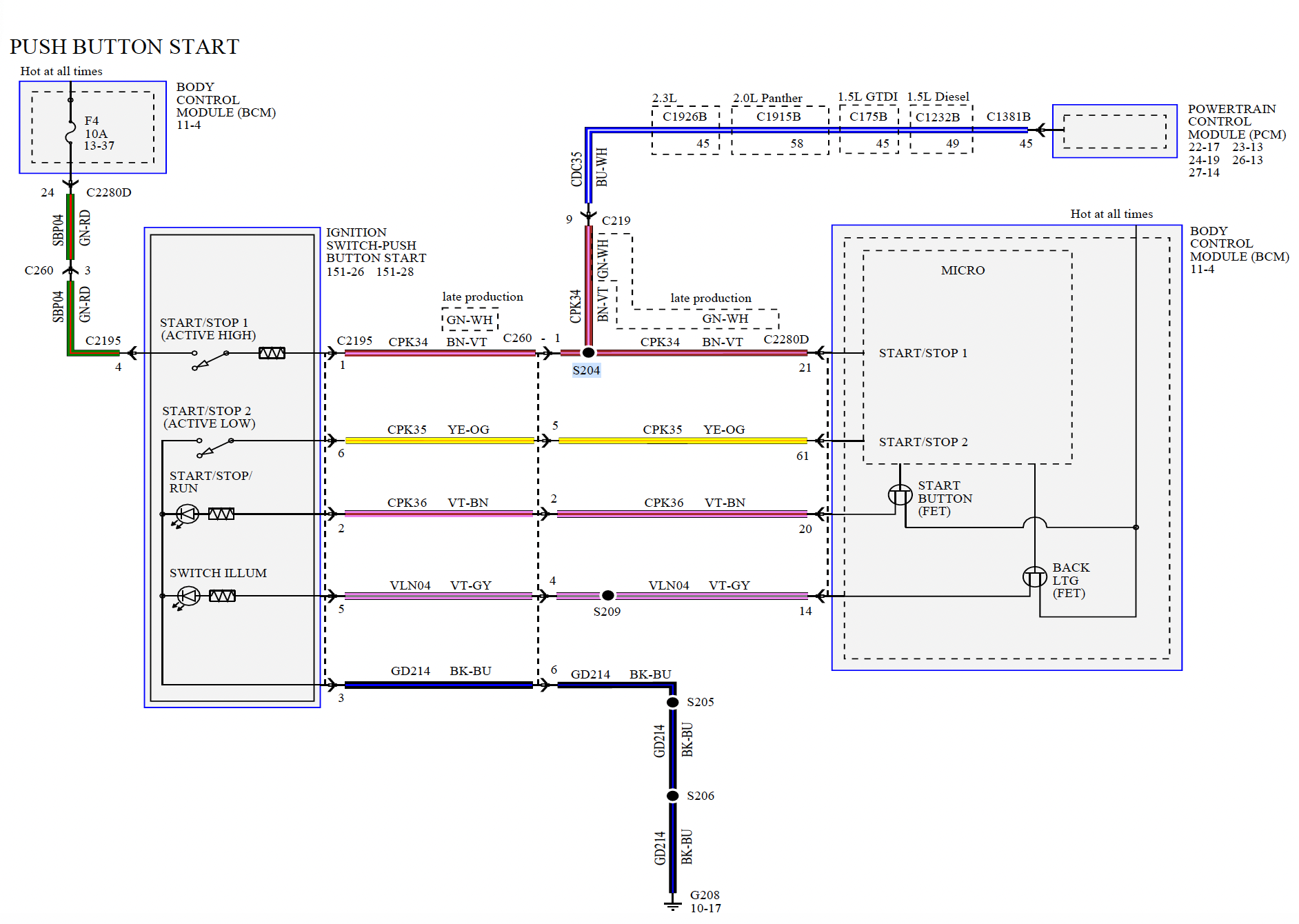
Task: Click connector label C1926B
Action: coord(685,117)
